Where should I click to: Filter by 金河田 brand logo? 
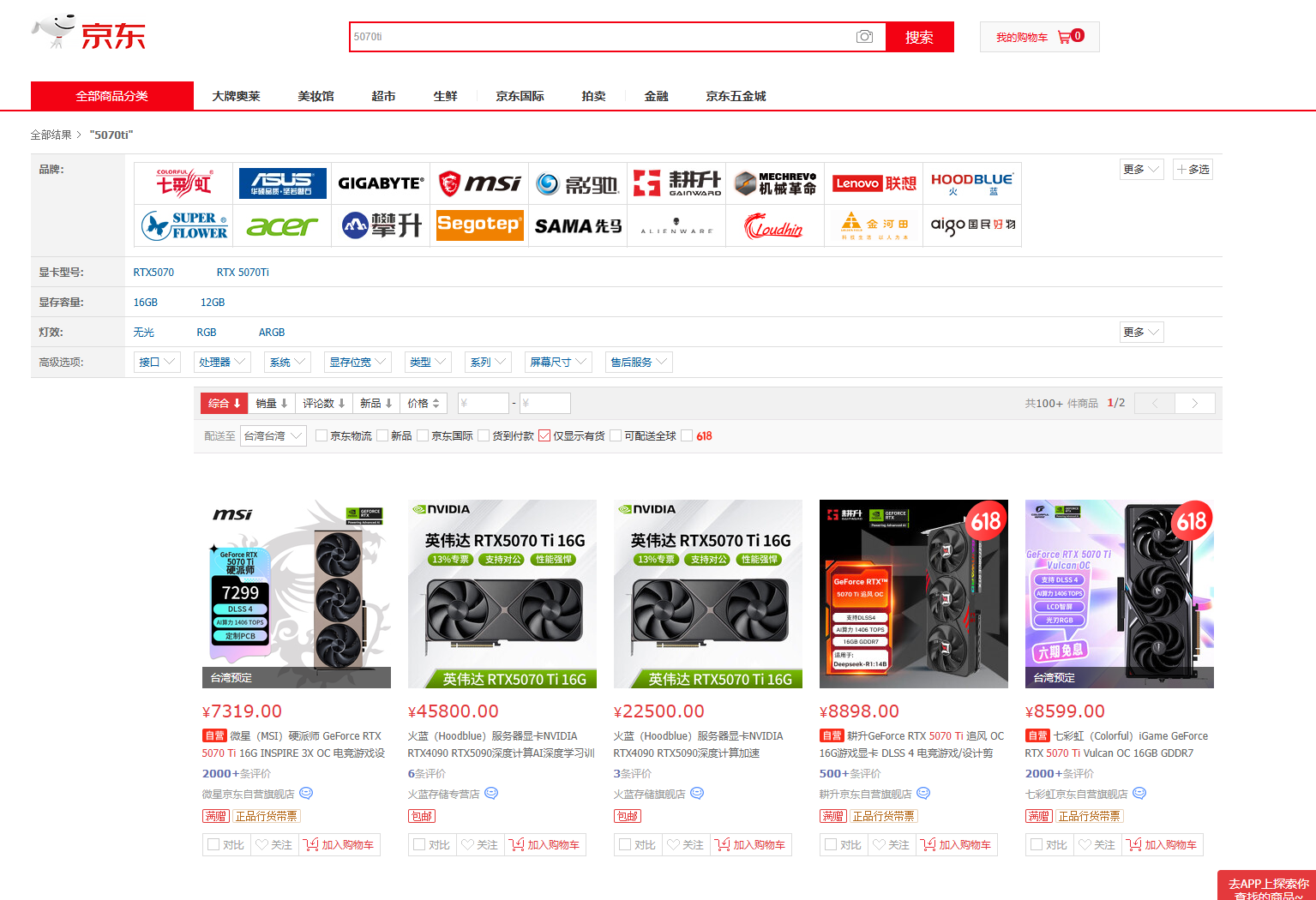coord(874,225)
